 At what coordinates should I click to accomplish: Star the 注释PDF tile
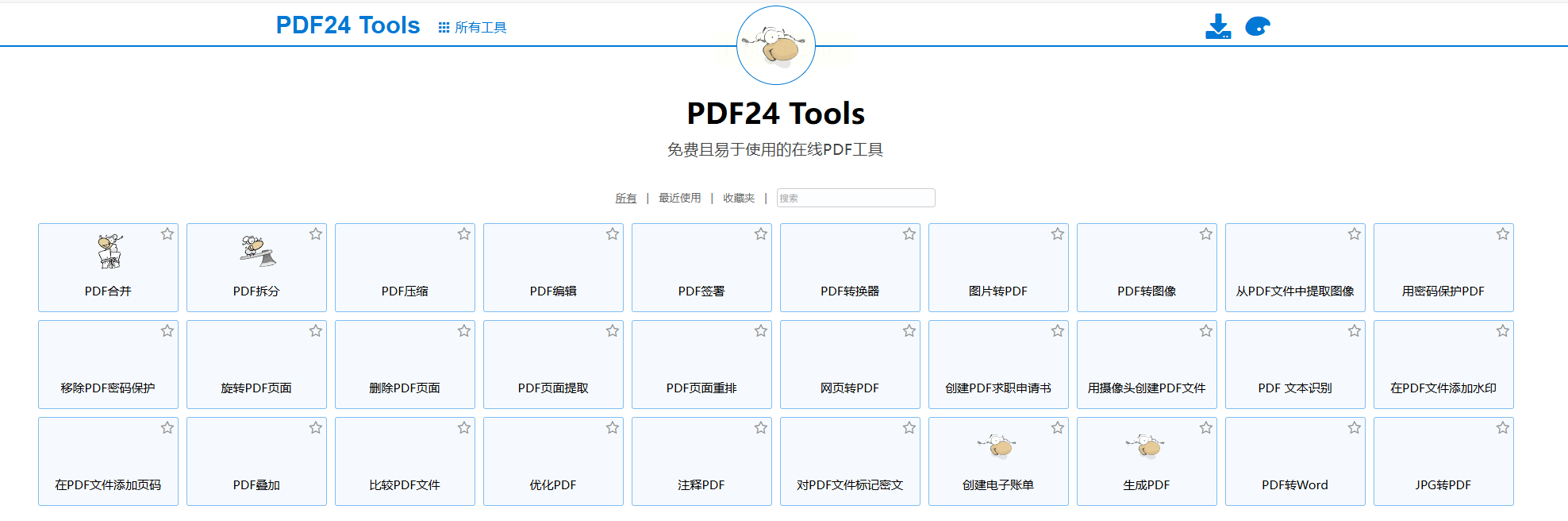(761, 428)
